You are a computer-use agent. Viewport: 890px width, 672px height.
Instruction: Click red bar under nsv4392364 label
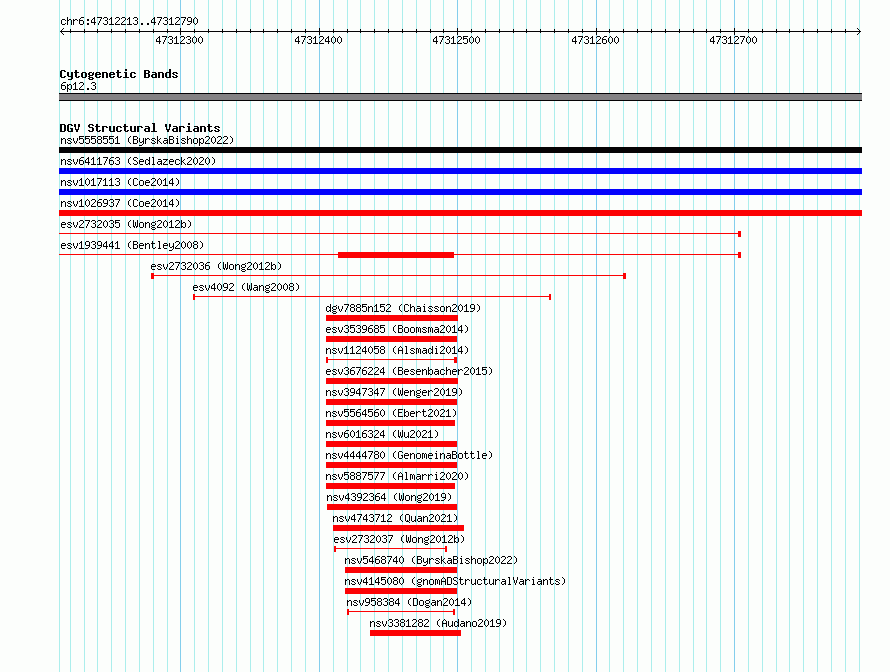click(392, 507)
